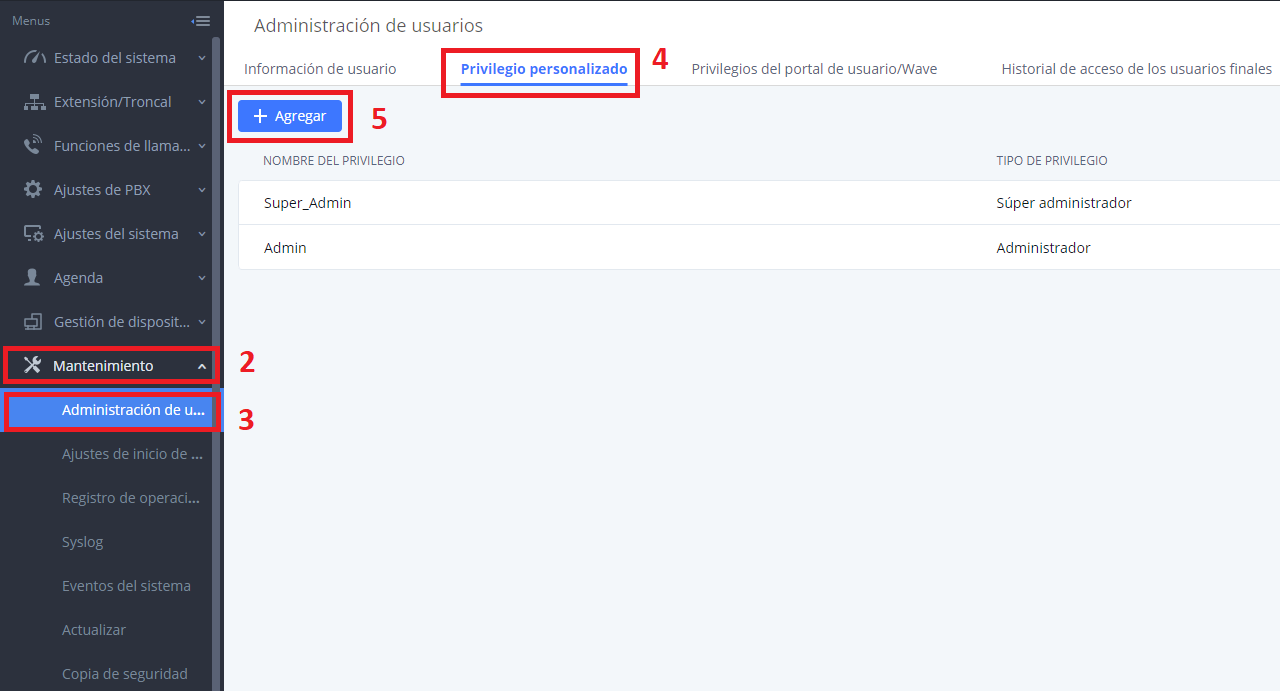Expand the Estado del sistema section

[x=201, y=57]
